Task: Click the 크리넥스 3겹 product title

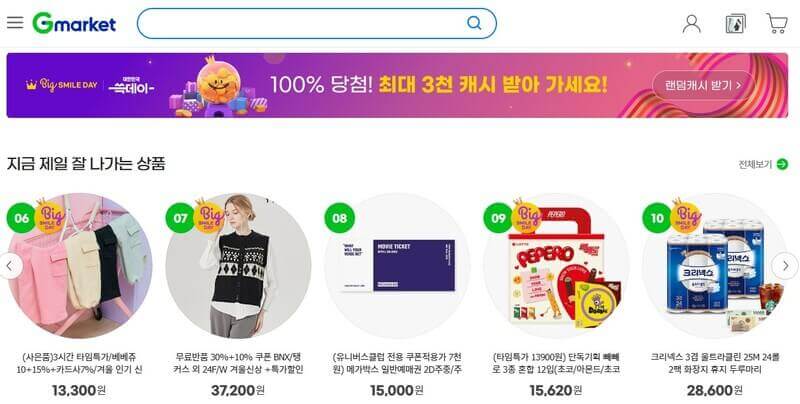Action: [715, 363]
